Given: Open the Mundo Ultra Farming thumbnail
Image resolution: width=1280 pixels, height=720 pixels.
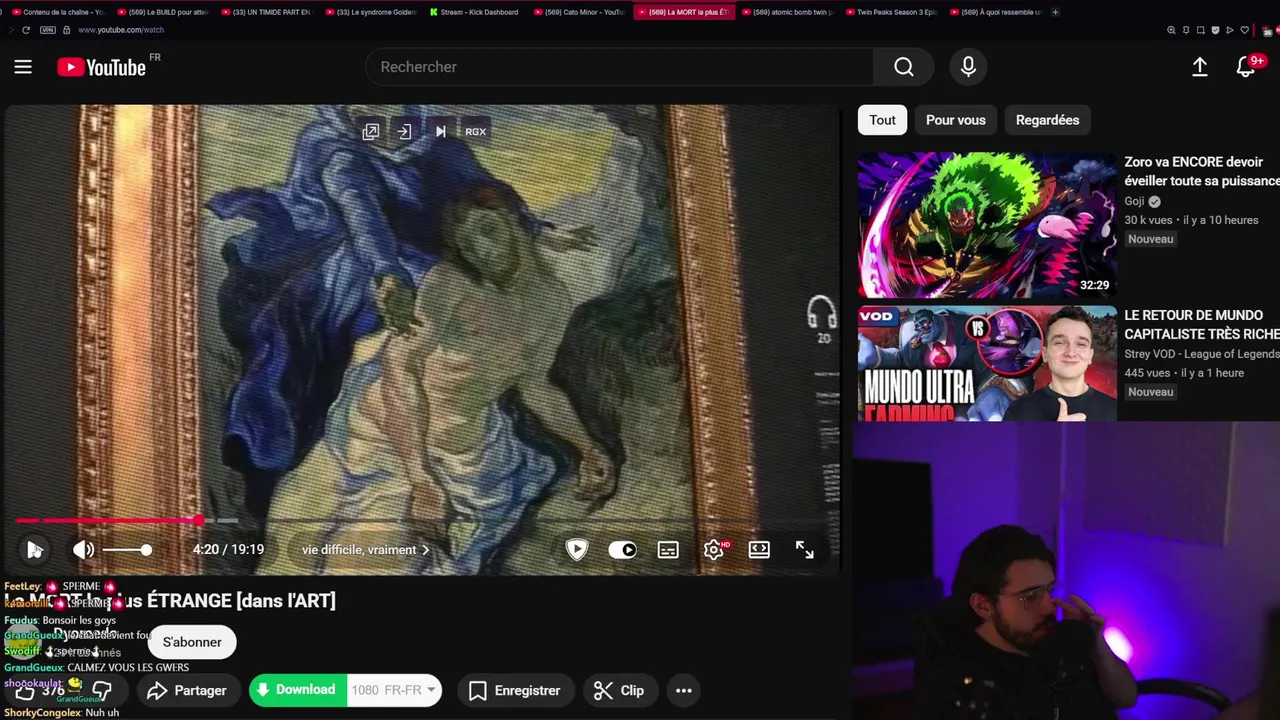Looking at the screenshot, I should tap(987, 363).
